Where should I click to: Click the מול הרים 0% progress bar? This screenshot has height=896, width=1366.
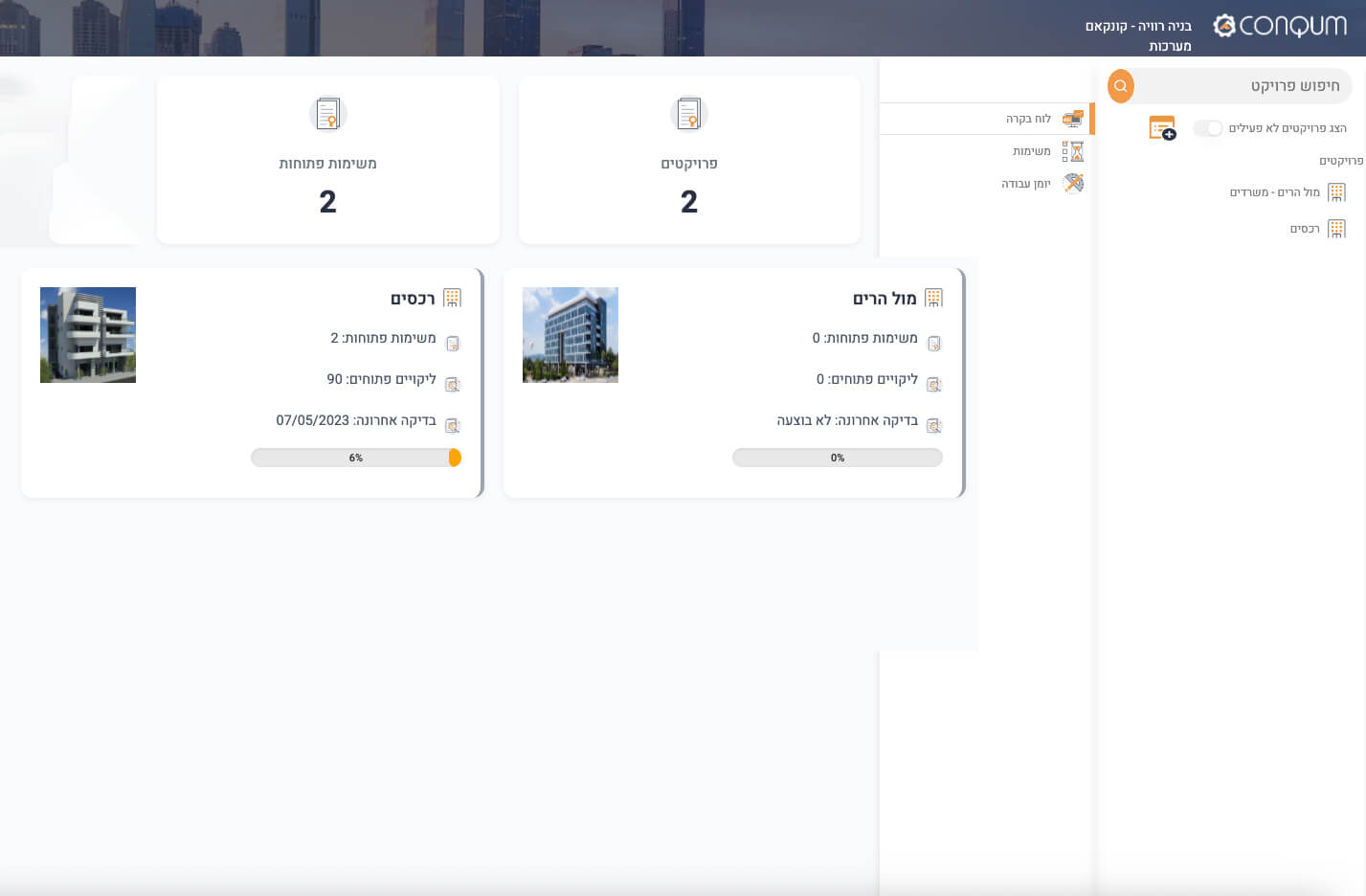(x=838, y=458)
